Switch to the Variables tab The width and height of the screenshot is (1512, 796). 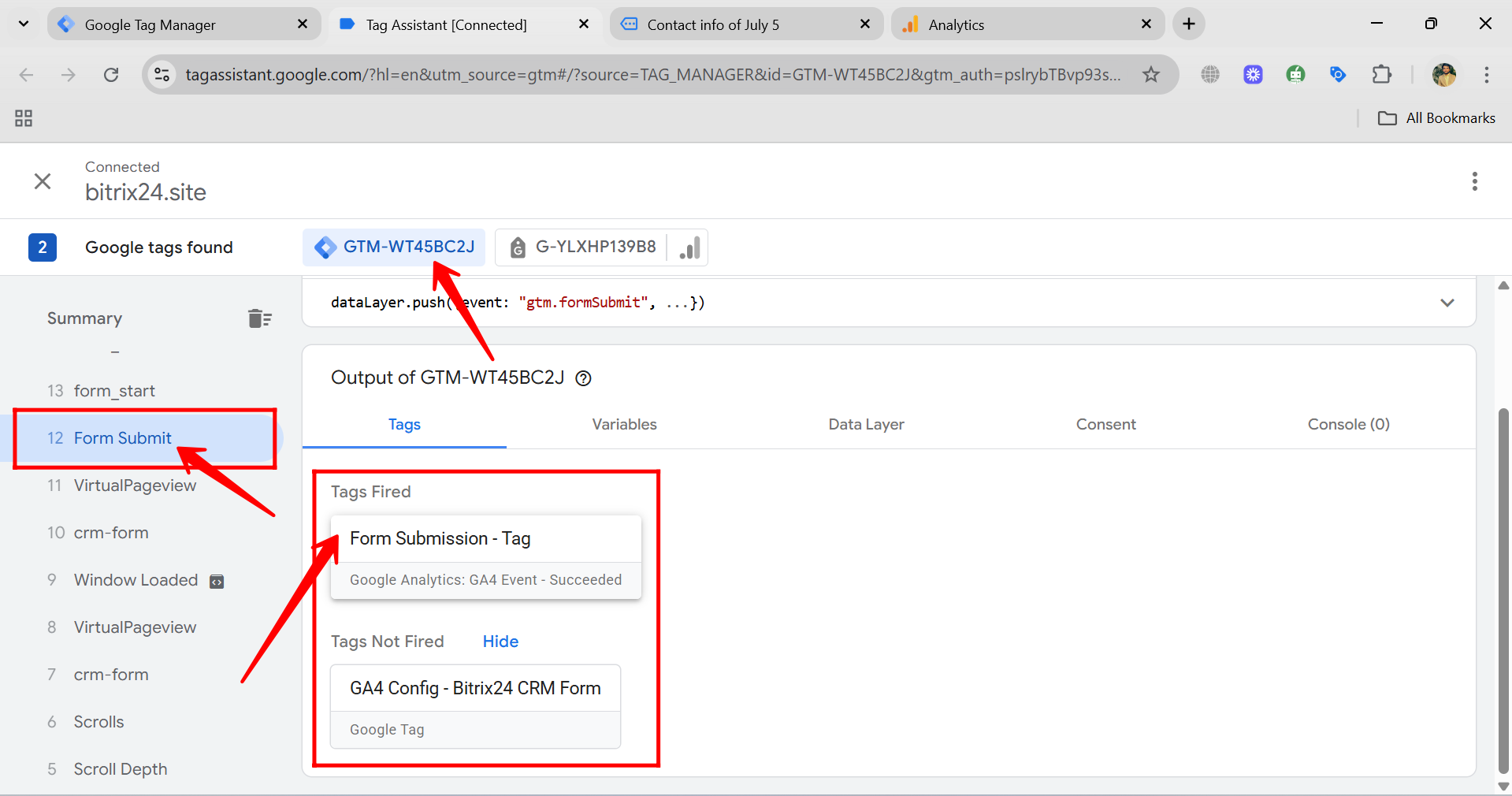coord(625,425)
